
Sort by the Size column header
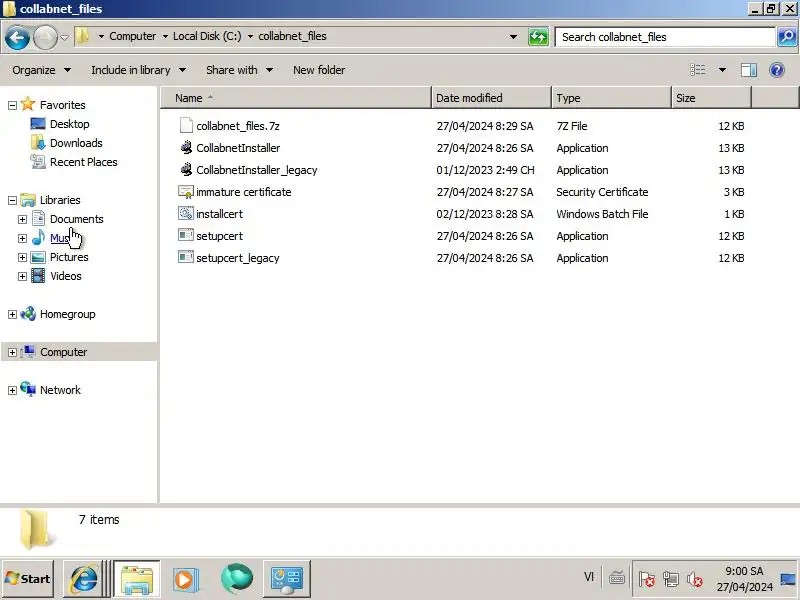(x=711, y=98)
